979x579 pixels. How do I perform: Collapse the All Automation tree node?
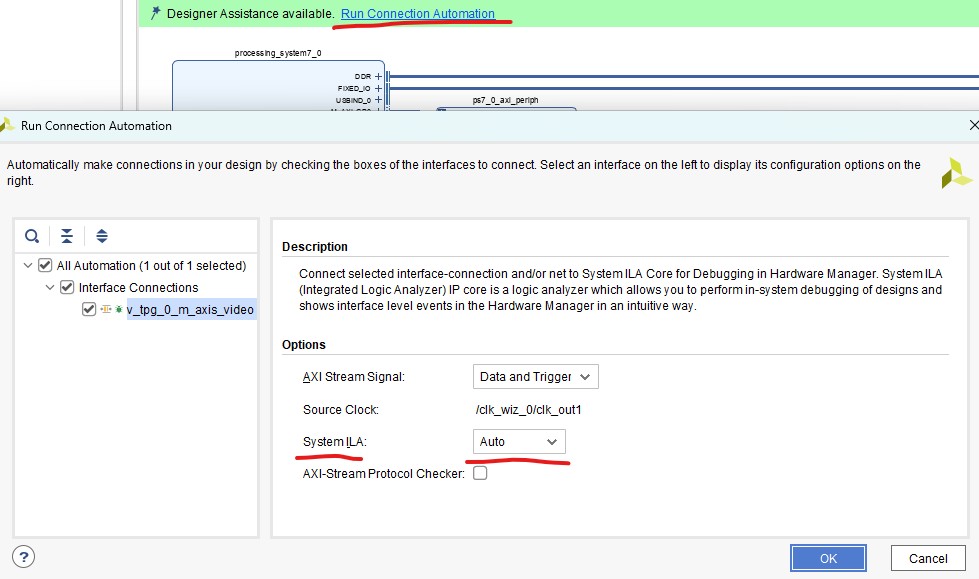(27, 266)
